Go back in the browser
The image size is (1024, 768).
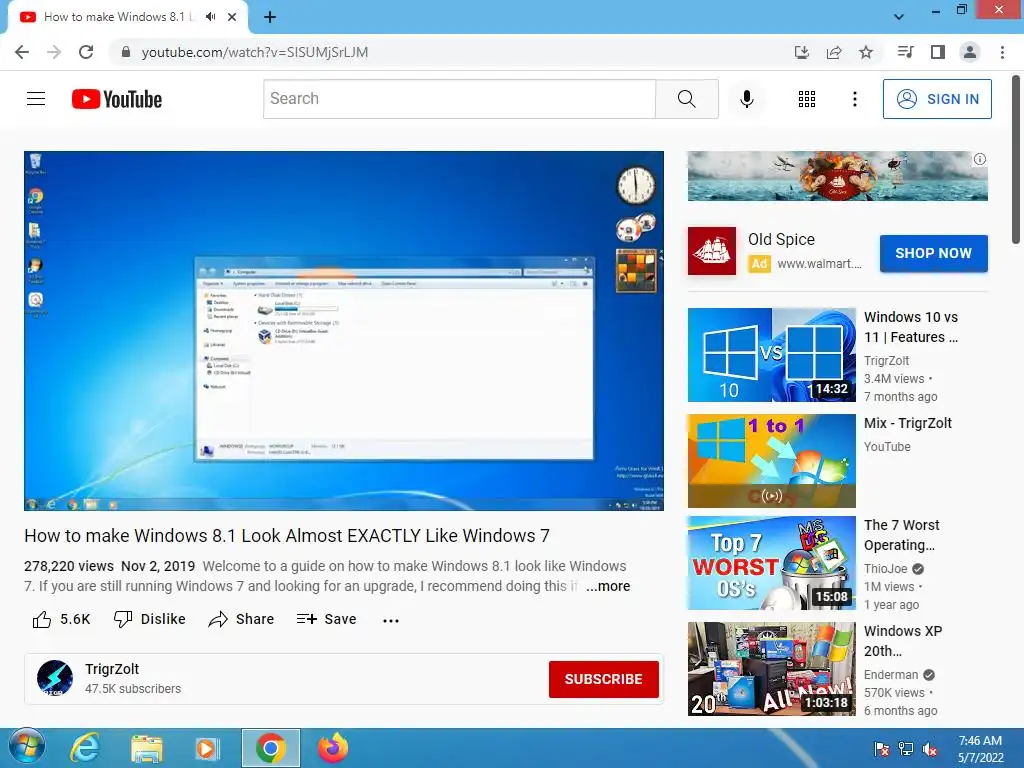(x=22, y=52)
